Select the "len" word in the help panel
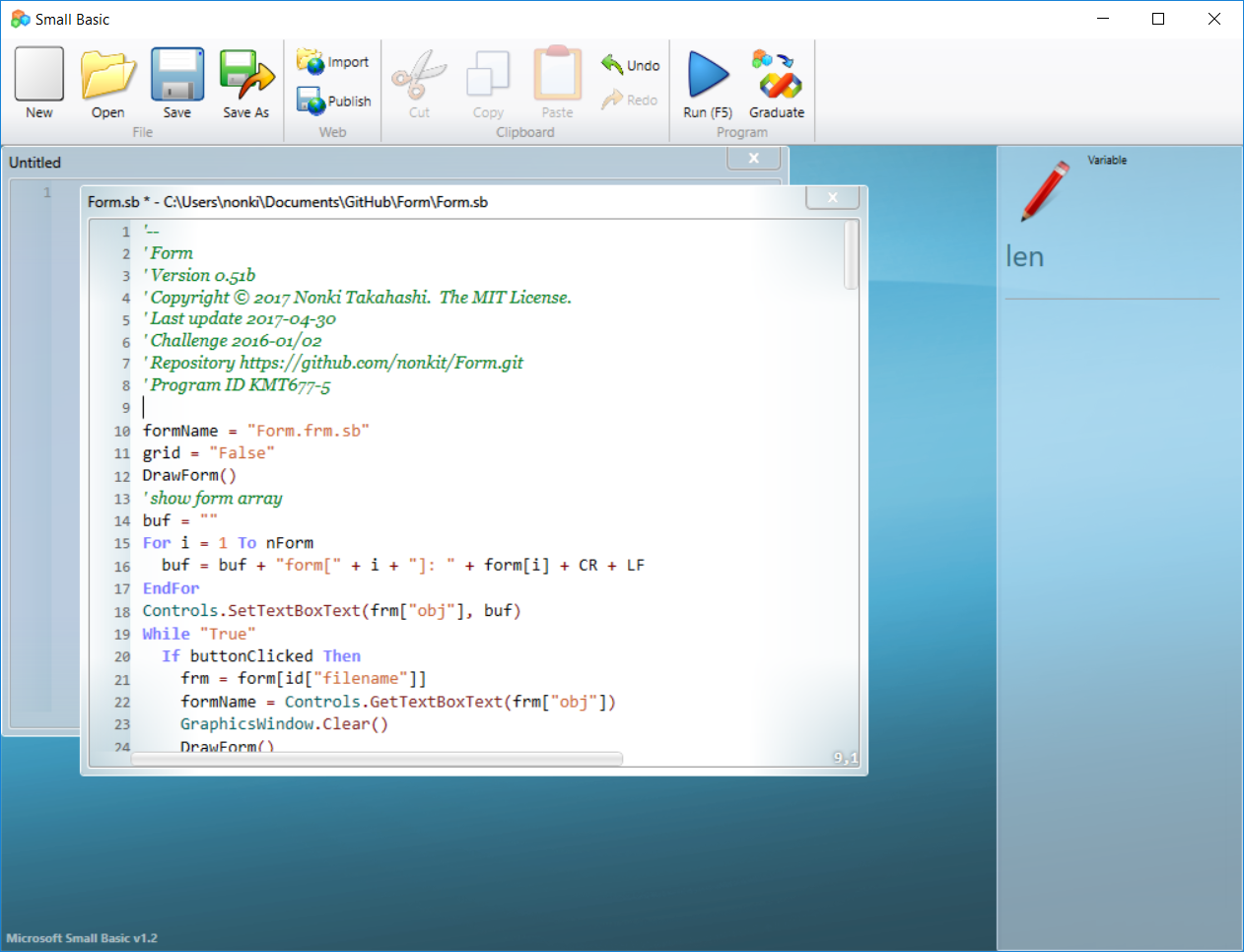Screen dimensions: 1244x952 coord(1024,257)
